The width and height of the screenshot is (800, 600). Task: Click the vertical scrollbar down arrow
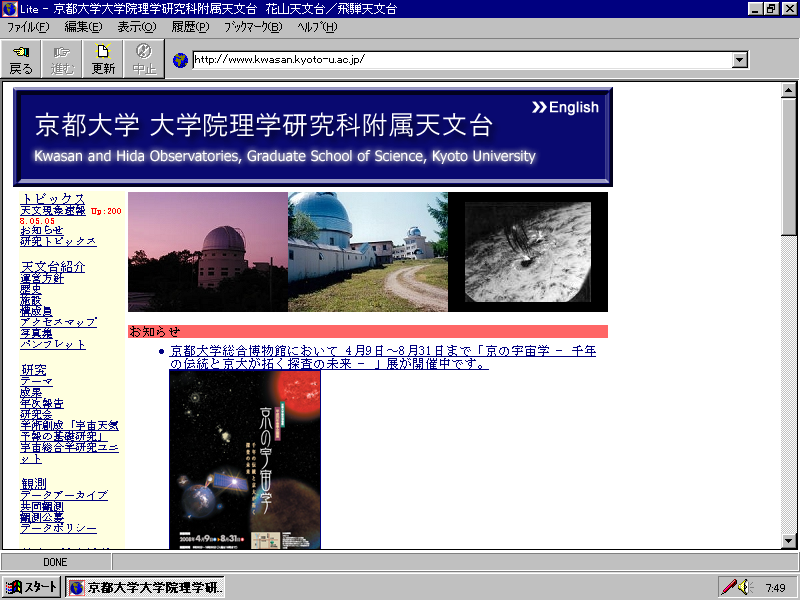(x=789, y=541)
